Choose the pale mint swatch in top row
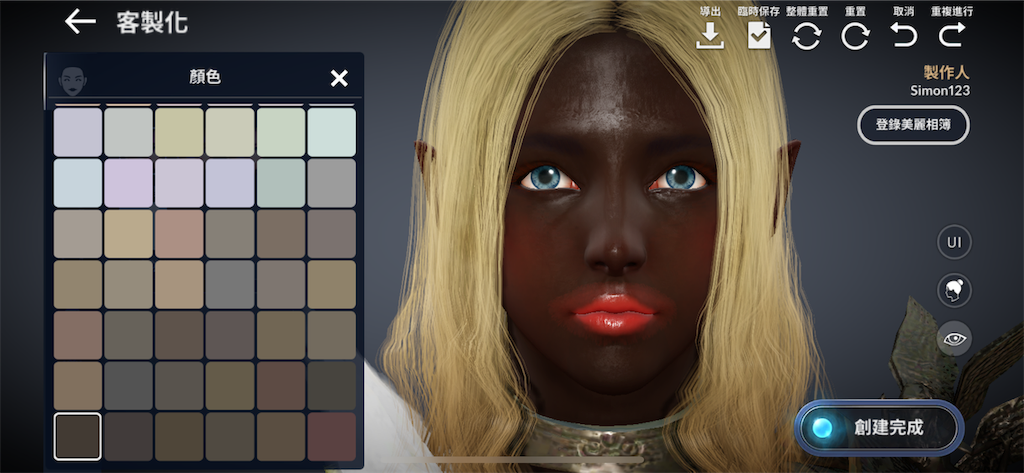This screenshot has width=1024, height=473. click(x=332, y=132)
